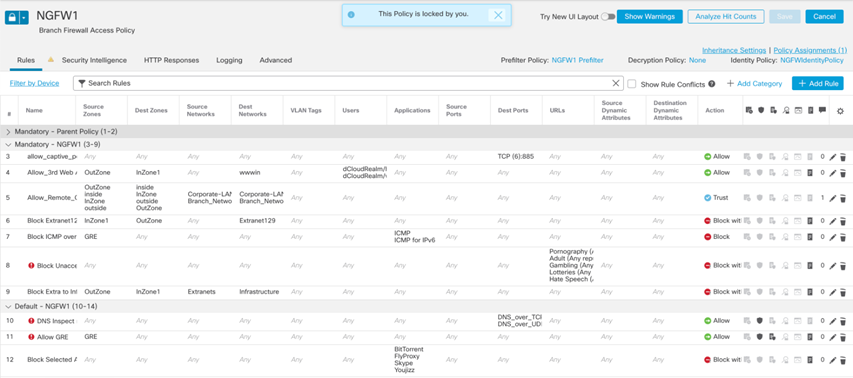The width and height of the screenshot is (853, 378).
Task: Click the Show Warnings button
Action: (650, 16)
